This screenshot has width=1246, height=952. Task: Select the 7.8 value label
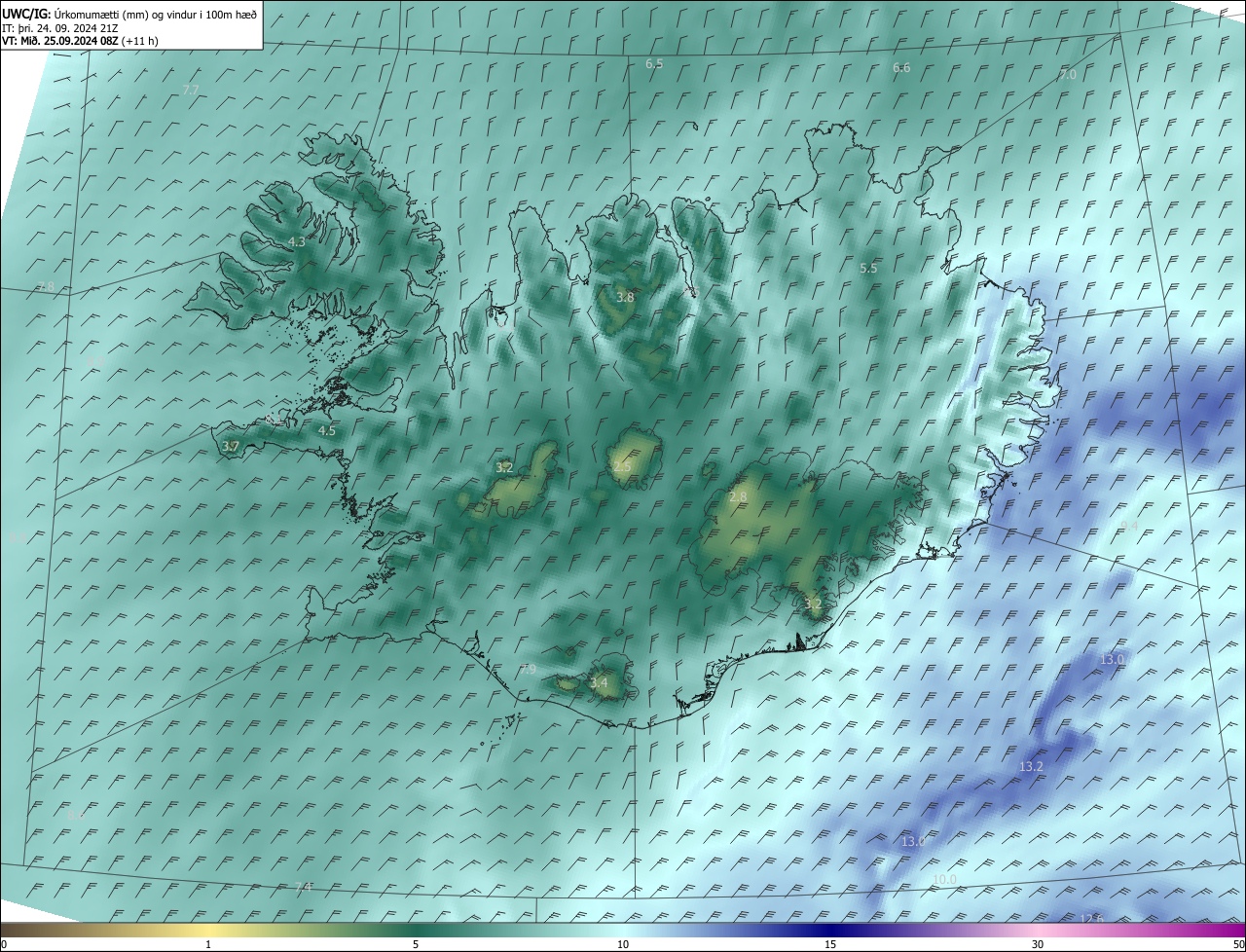[x=46, y=286]
